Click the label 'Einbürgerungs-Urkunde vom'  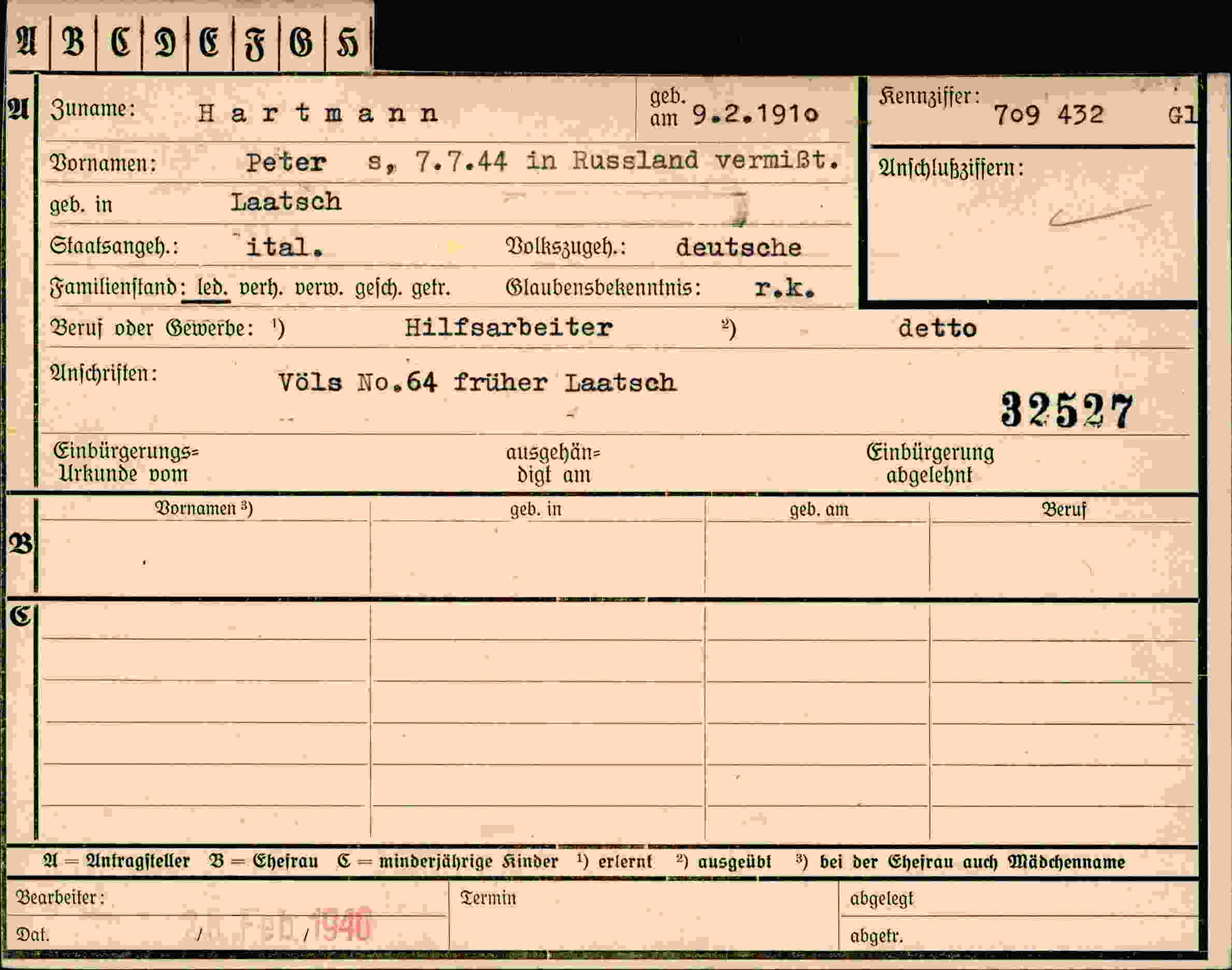click(126, 462)
